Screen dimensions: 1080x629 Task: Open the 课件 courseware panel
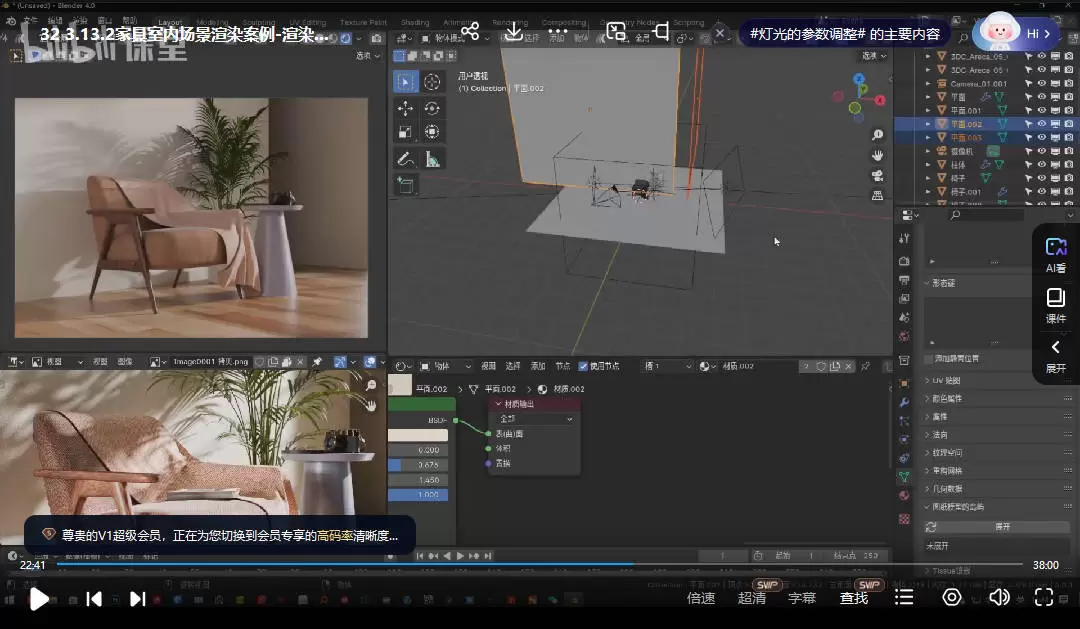(1056, 306)
